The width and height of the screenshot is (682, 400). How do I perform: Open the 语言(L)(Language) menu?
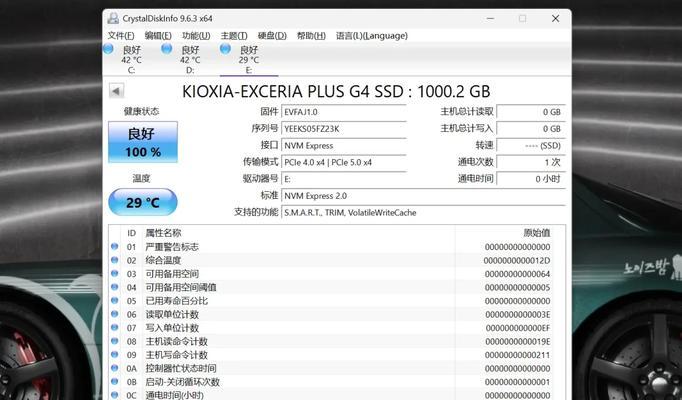coord(372,36)
